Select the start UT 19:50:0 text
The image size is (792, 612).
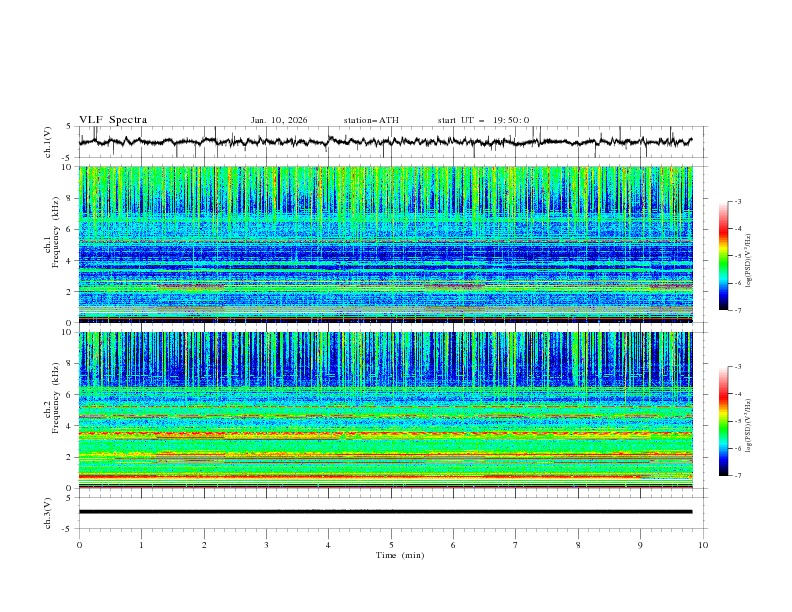coord(483,120)
